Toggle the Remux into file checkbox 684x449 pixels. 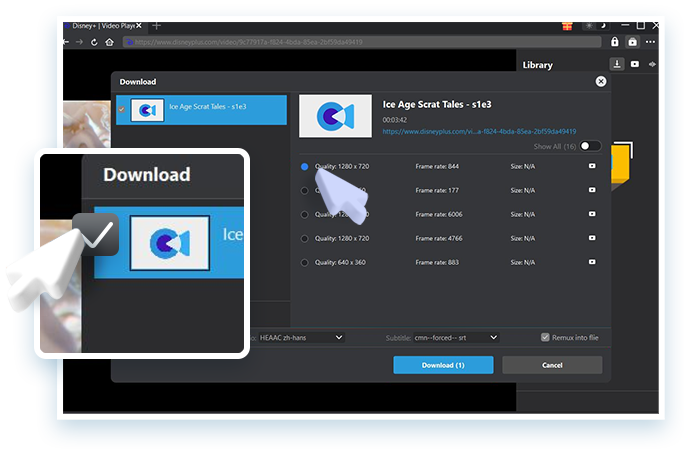coord(545,337)
